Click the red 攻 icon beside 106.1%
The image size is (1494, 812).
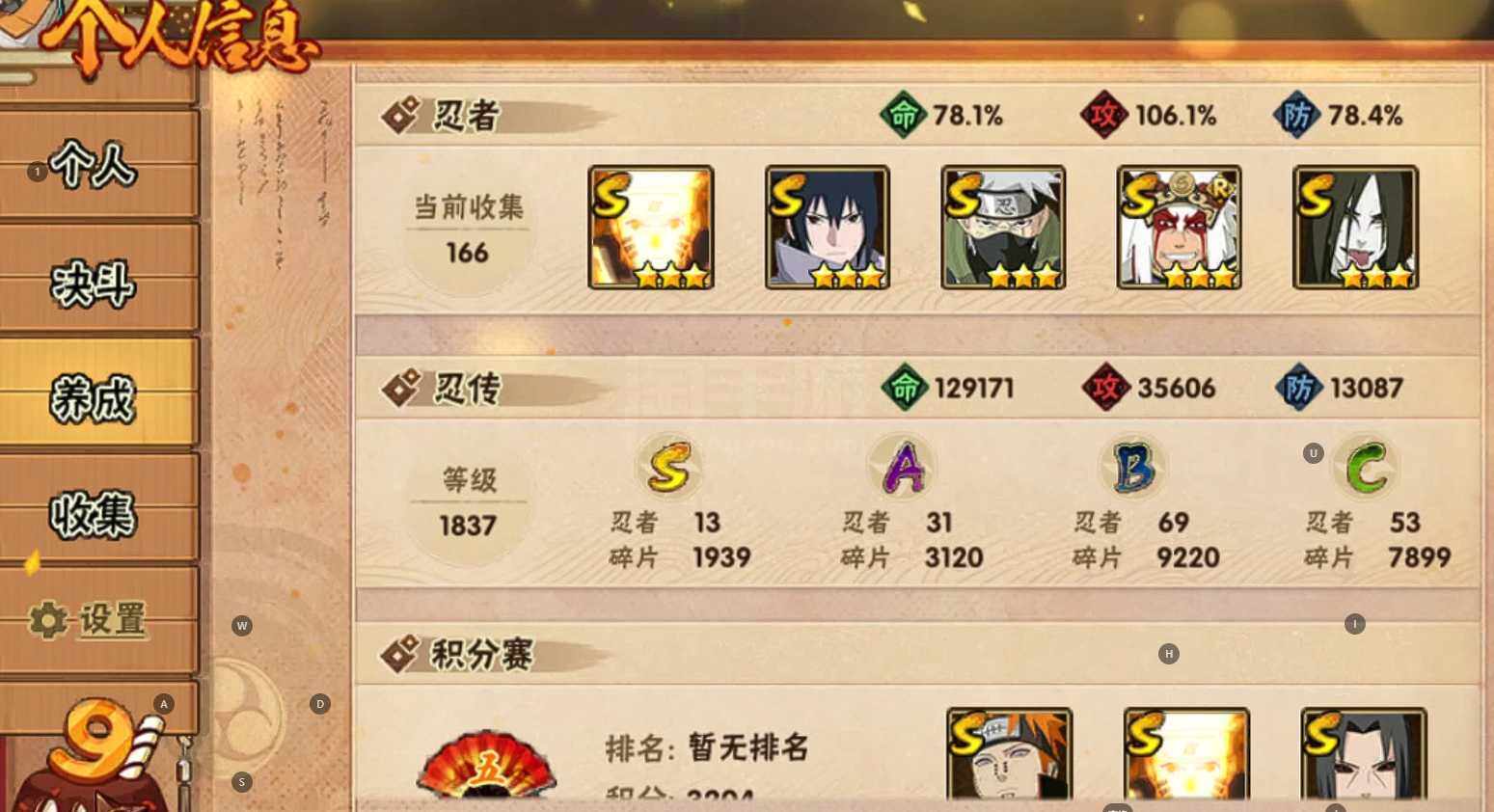pyautogui.click(x=1104, y=116)
